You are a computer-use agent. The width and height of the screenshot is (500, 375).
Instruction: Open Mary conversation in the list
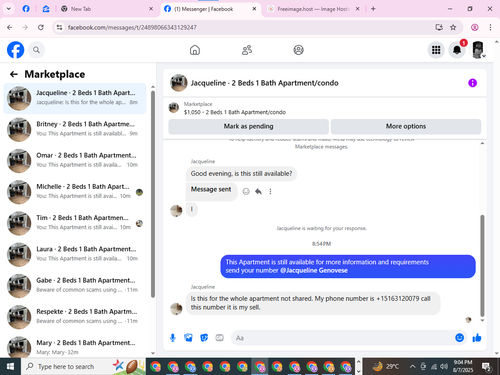click(75, 347)
